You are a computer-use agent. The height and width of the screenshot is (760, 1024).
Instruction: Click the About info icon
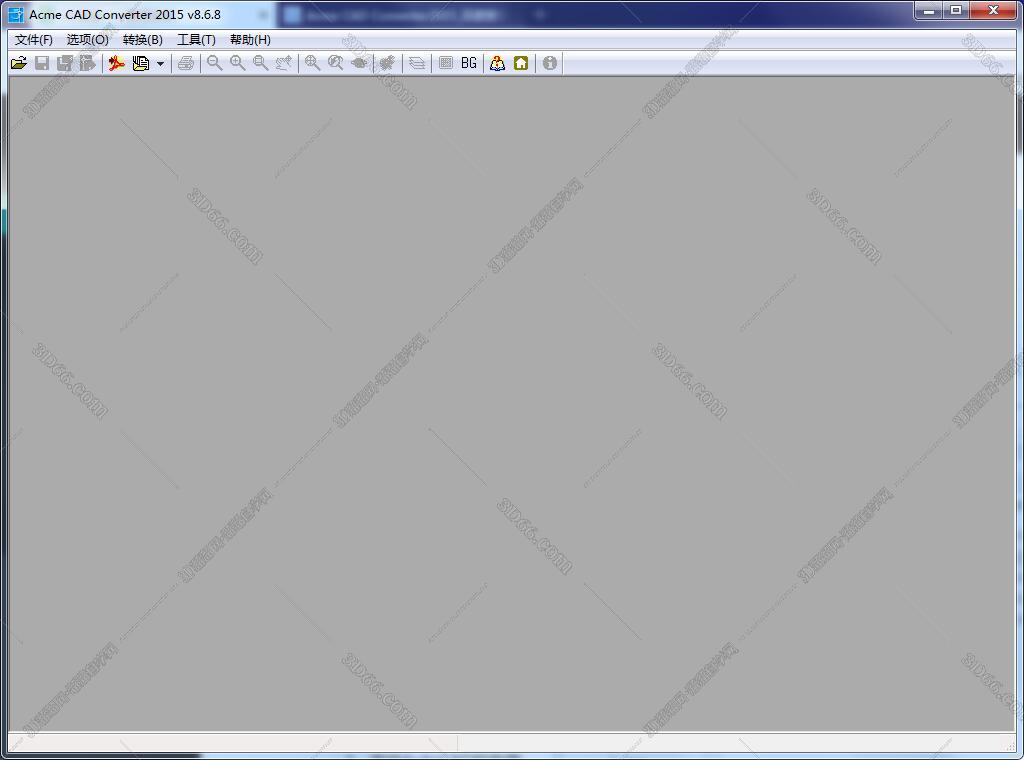point(550,63)
